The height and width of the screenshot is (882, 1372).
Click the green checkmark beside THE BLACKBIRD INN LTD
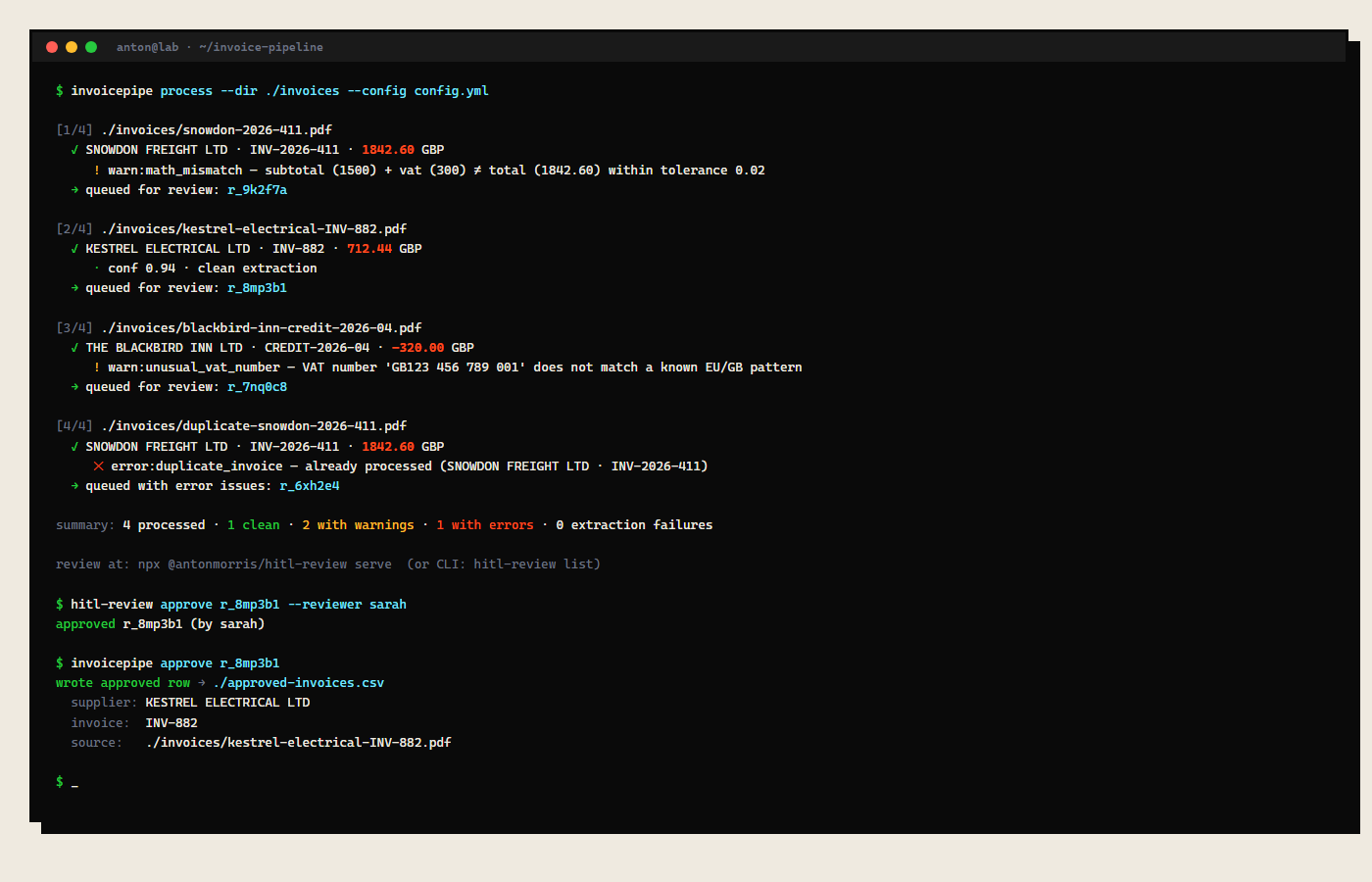click(x=74, y=348)
